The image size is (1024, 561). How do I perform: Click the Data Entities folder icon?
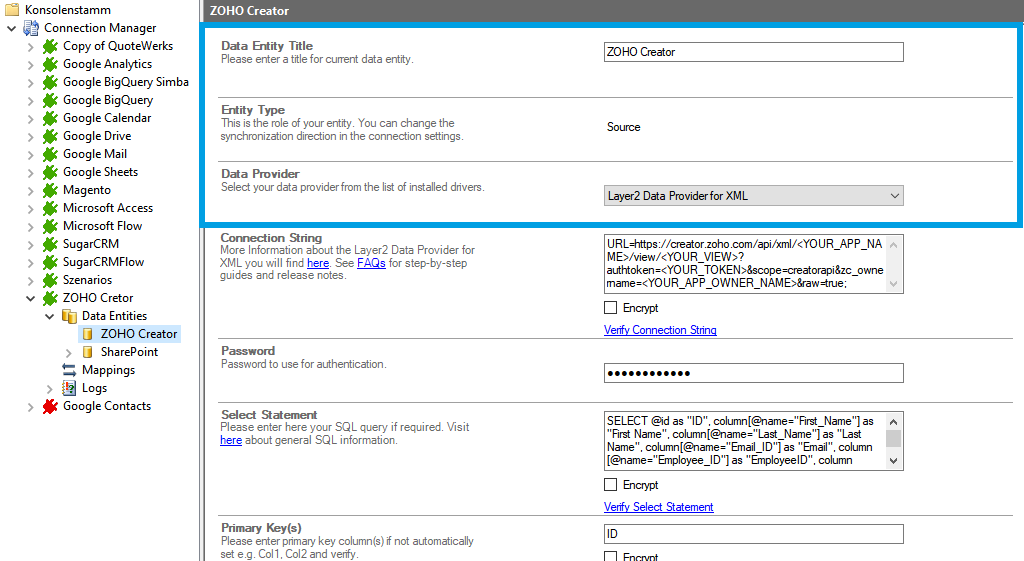pyautogui.click(x=69, y=316)
